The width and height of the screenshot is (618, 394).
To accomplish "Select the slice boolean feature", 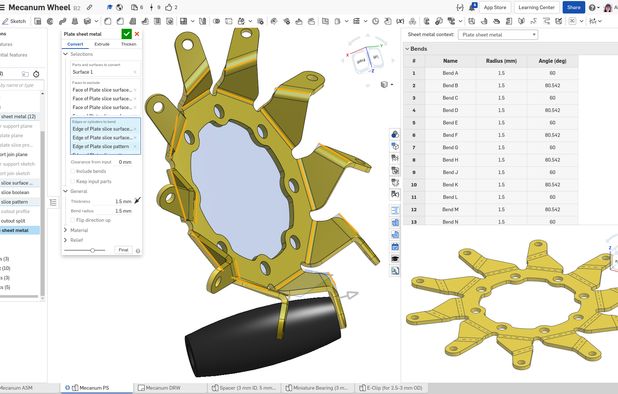I will tap(15, 193).
